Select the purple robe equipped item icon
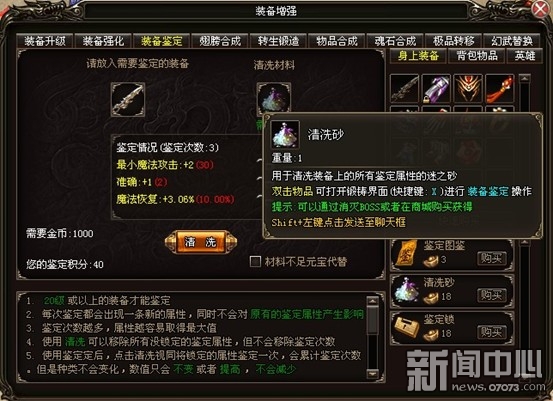 click(436, 88)
